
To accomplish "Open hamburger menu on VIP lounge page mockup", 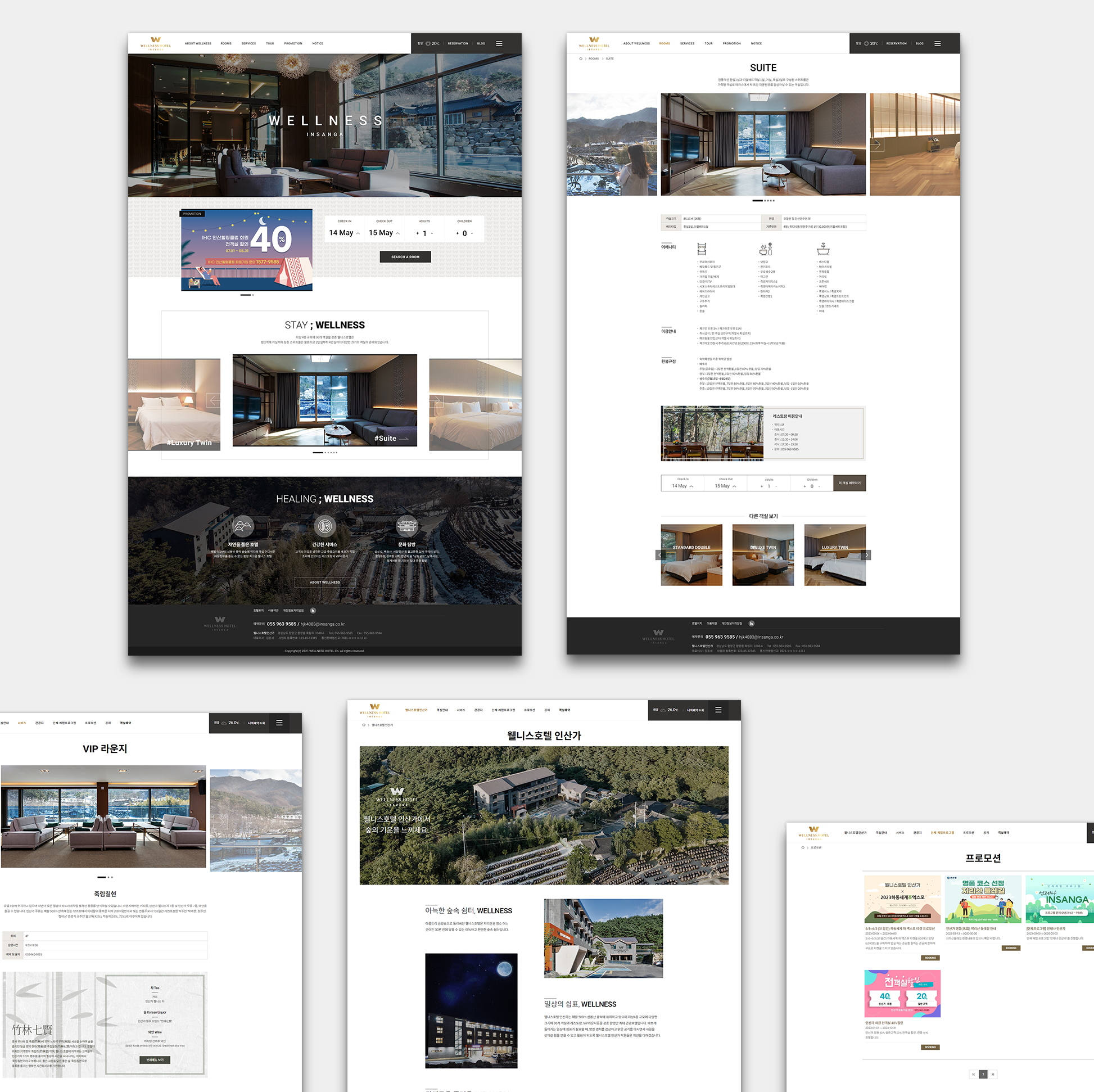I will [279, 723].
